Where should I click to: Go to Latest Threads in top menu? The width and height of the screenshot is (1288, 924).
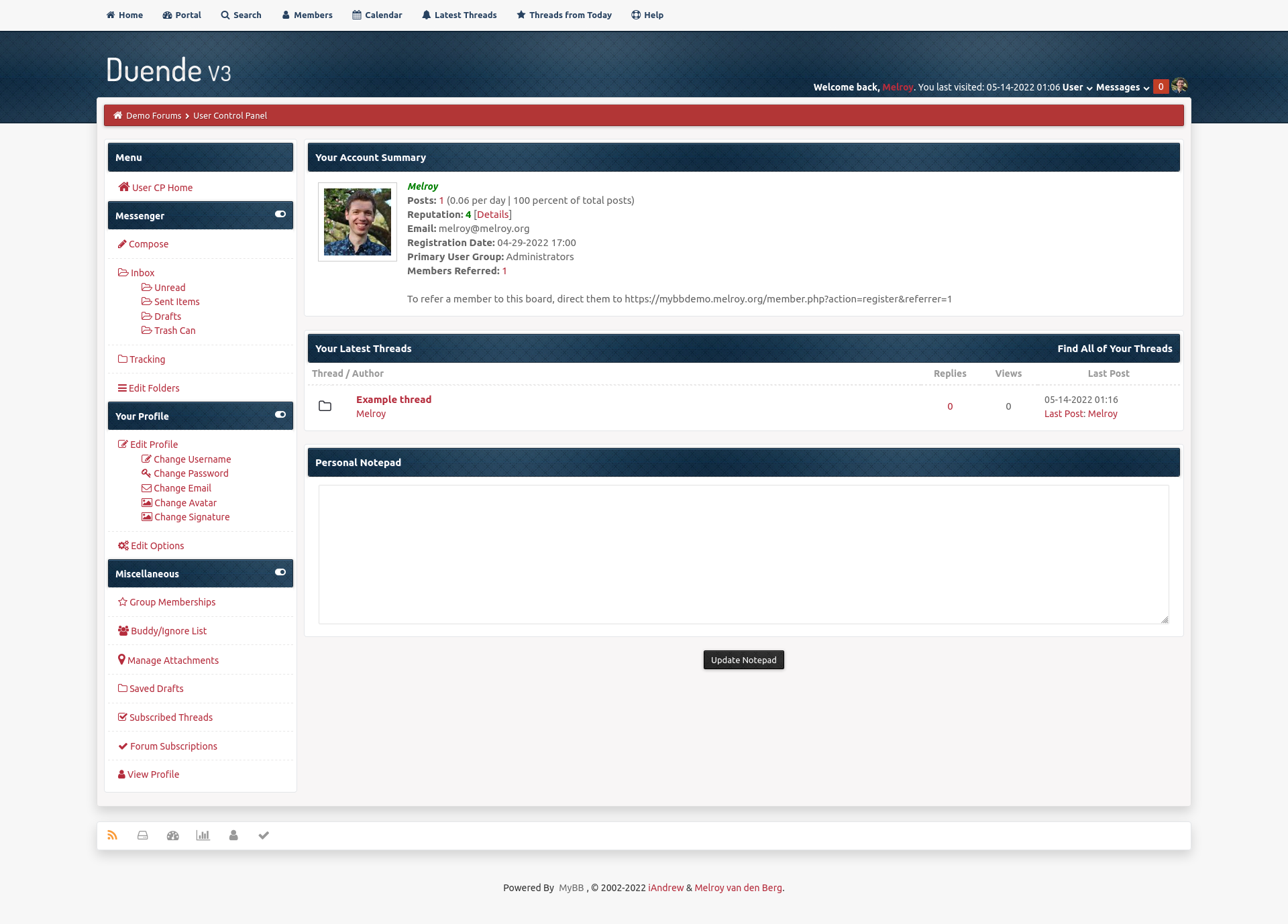(x=460, y=15)
